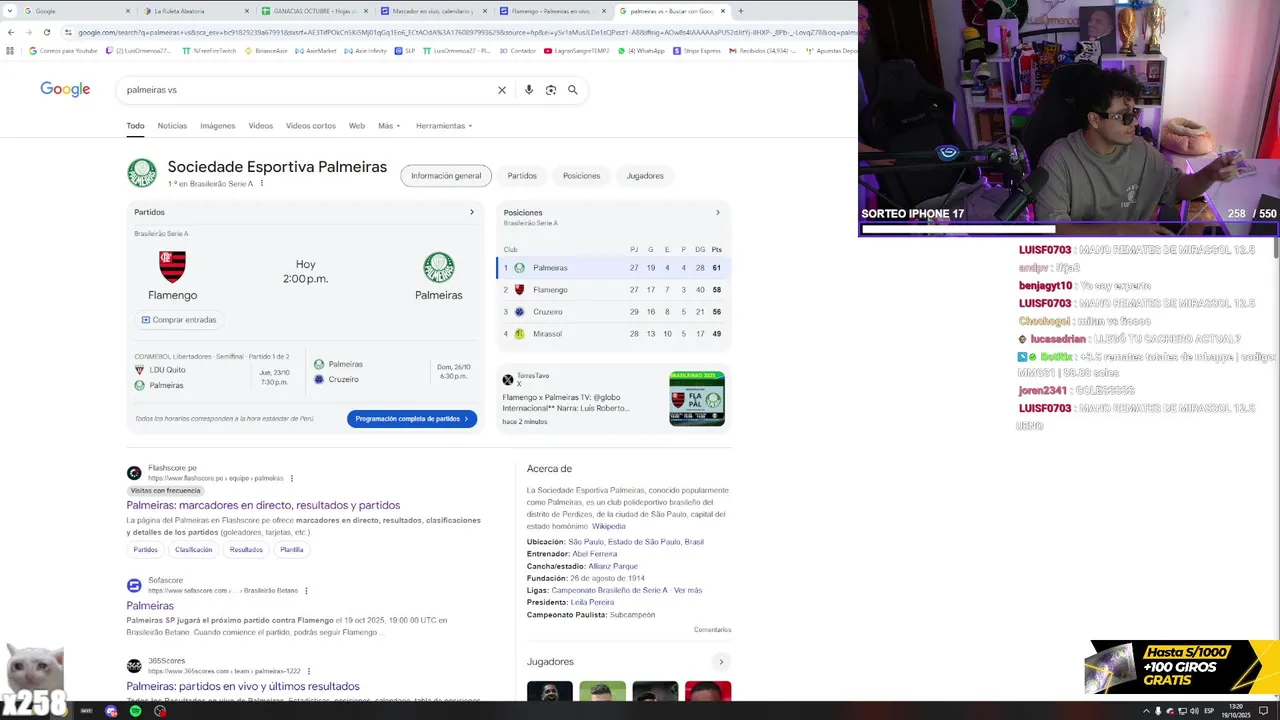Click Comentarios under knowledge panel
This screenshot has width=1280, height=720.
[712, 630]
